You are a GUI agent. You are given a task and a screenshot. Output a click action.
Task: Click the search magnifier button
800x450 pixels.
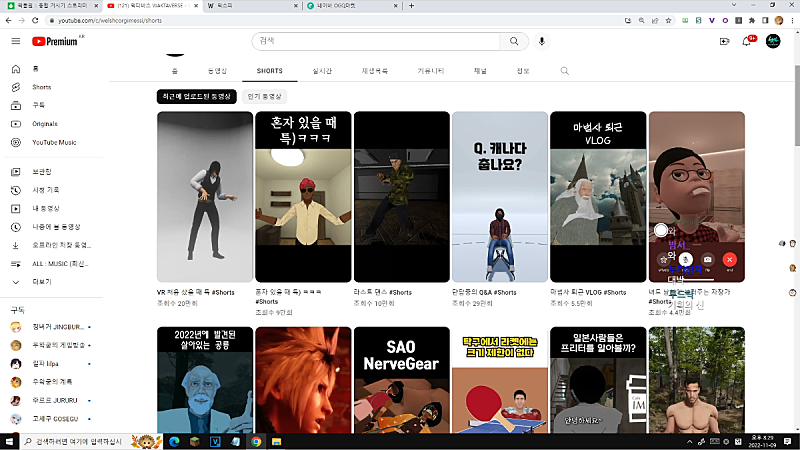point(514,41)
